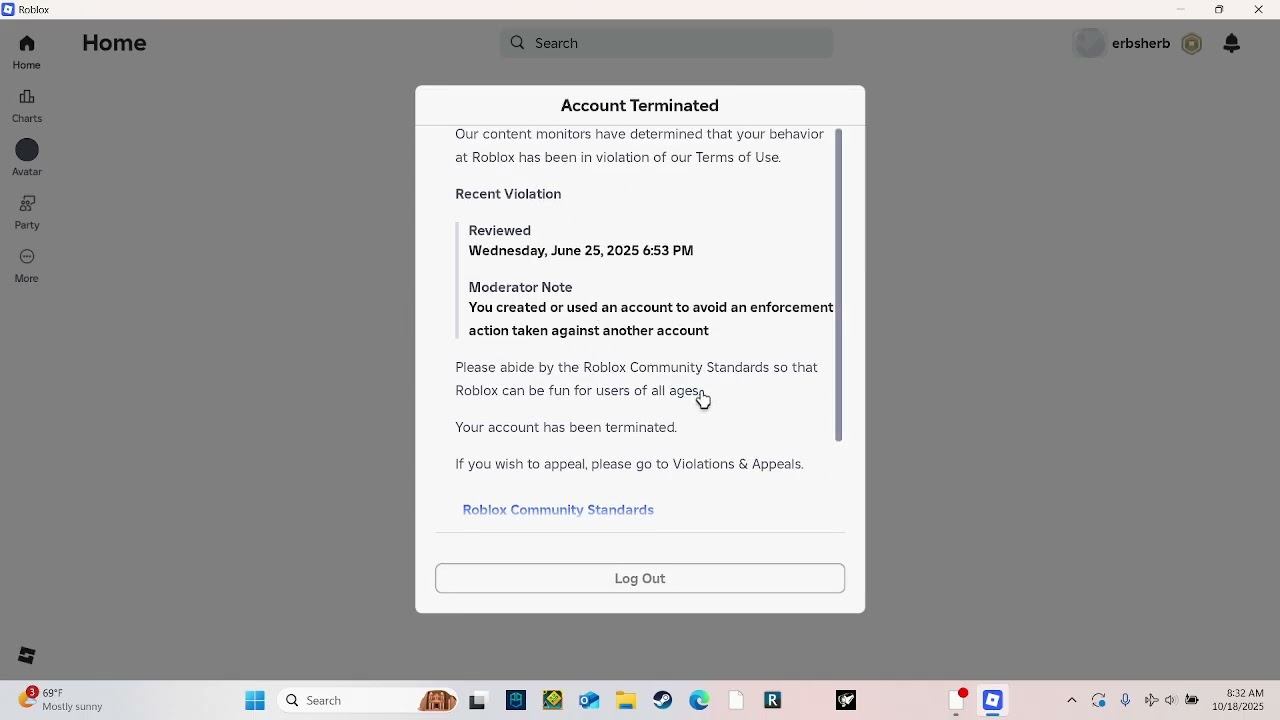Click the microphone tray icon
This screenshot has width=1280, height=720.
[1125, 700]
